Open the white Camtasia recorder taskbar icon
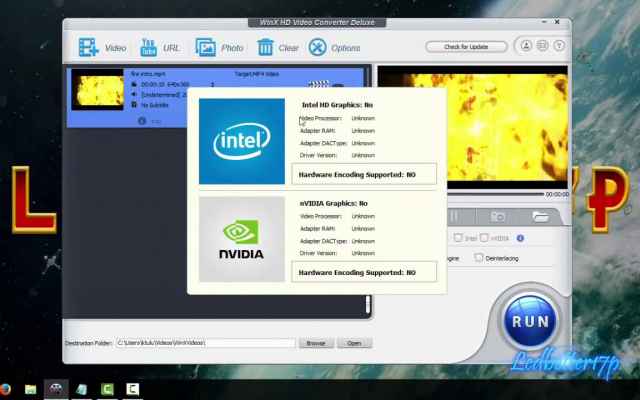 (132, 389)
